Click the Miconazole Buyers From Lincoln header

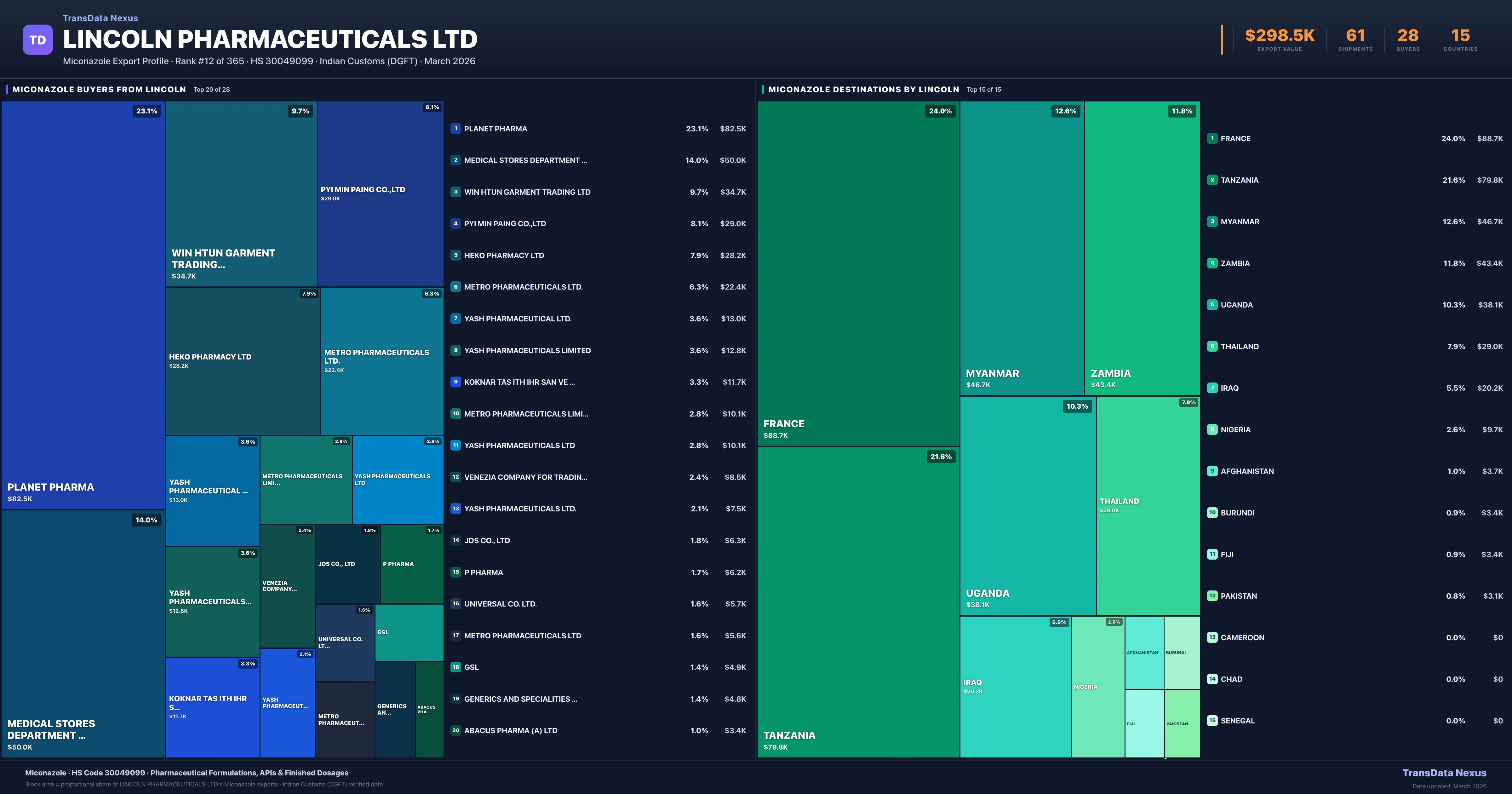click(99, 89)
